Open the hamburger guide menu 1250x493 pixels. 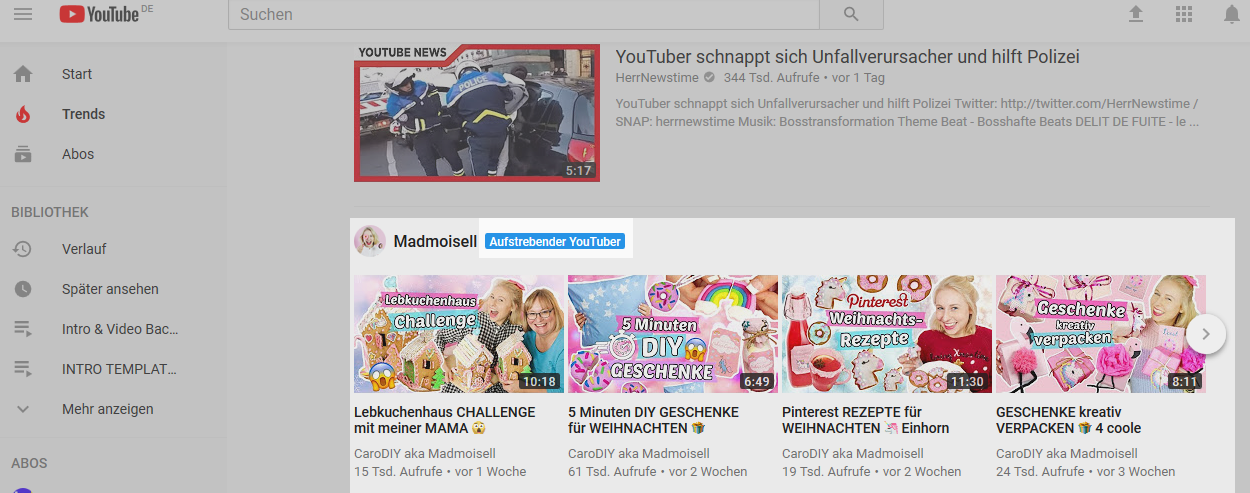point(23,14)
